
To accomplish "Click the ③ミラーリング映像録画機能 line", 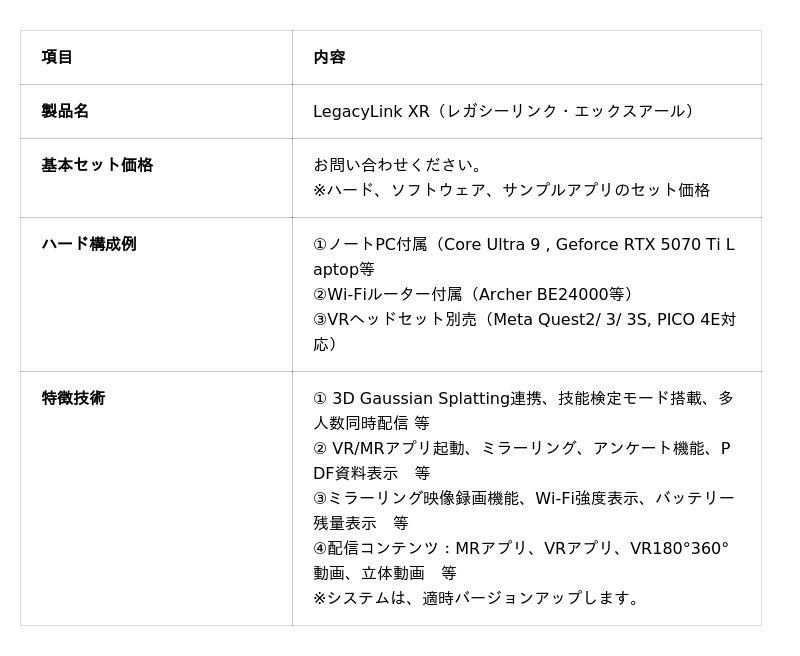I will pyautogui.click(x=420, y=498).
